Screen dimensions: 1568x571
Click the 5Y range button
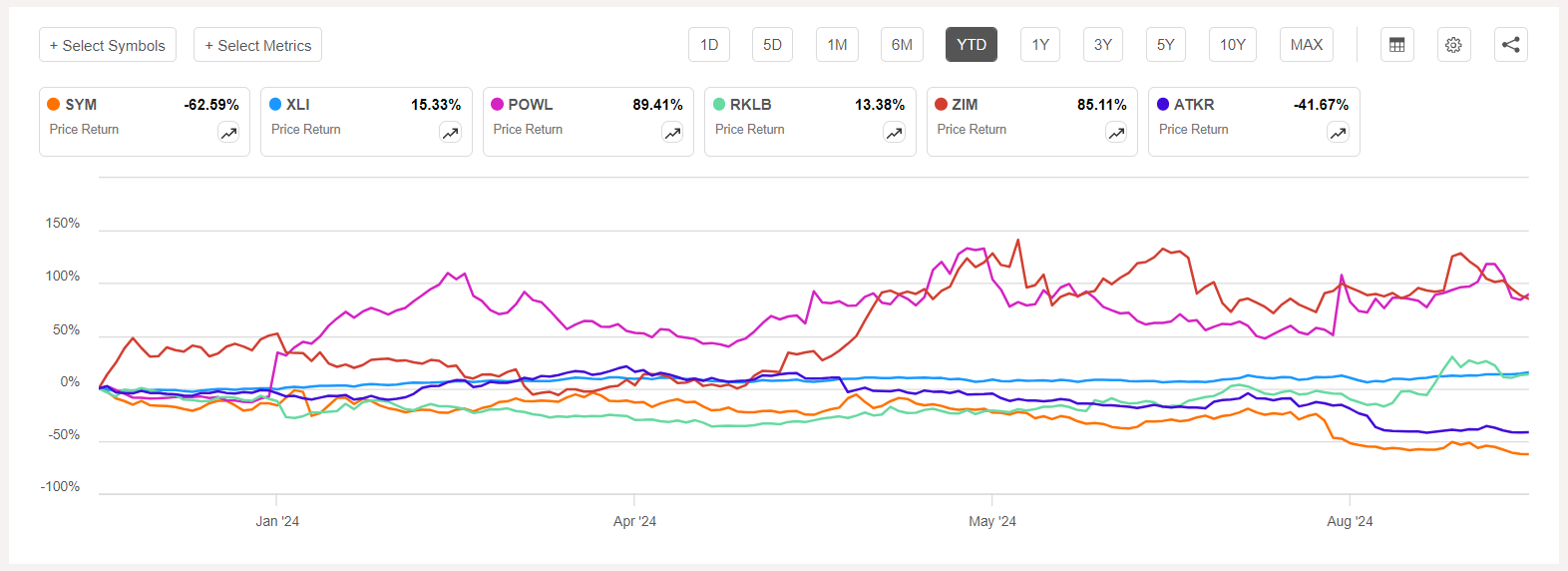click(1165, 45)
